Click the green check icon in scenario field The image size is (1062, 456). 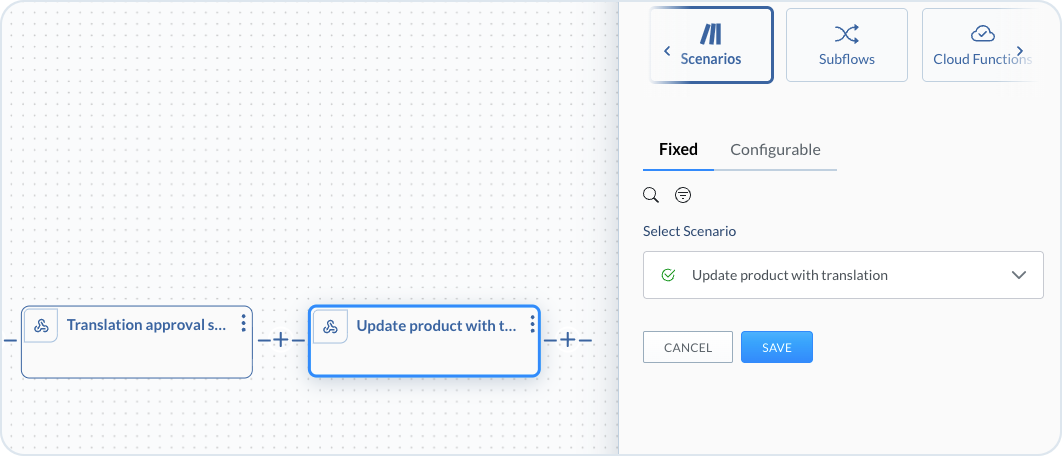668,275
